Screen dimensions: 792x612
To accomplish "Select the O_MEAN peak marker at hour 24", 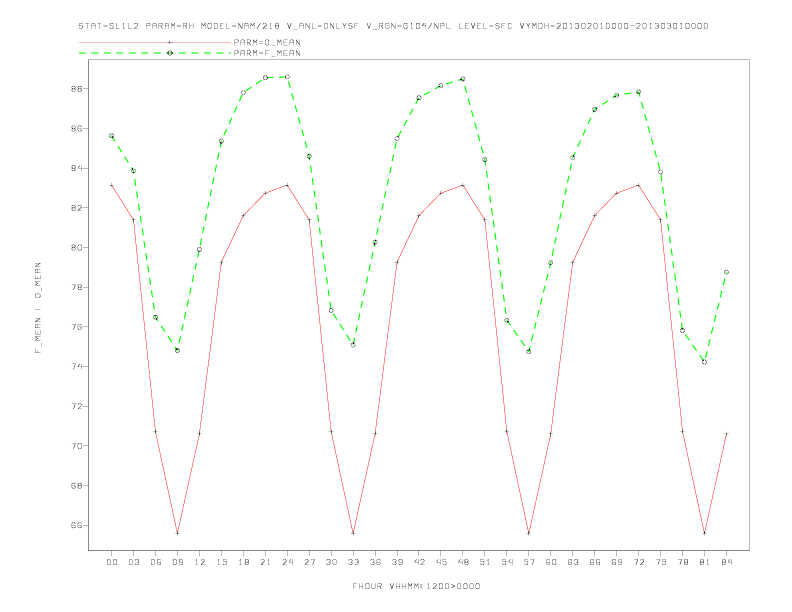I will pyautogui.click(x=287, y=185).
